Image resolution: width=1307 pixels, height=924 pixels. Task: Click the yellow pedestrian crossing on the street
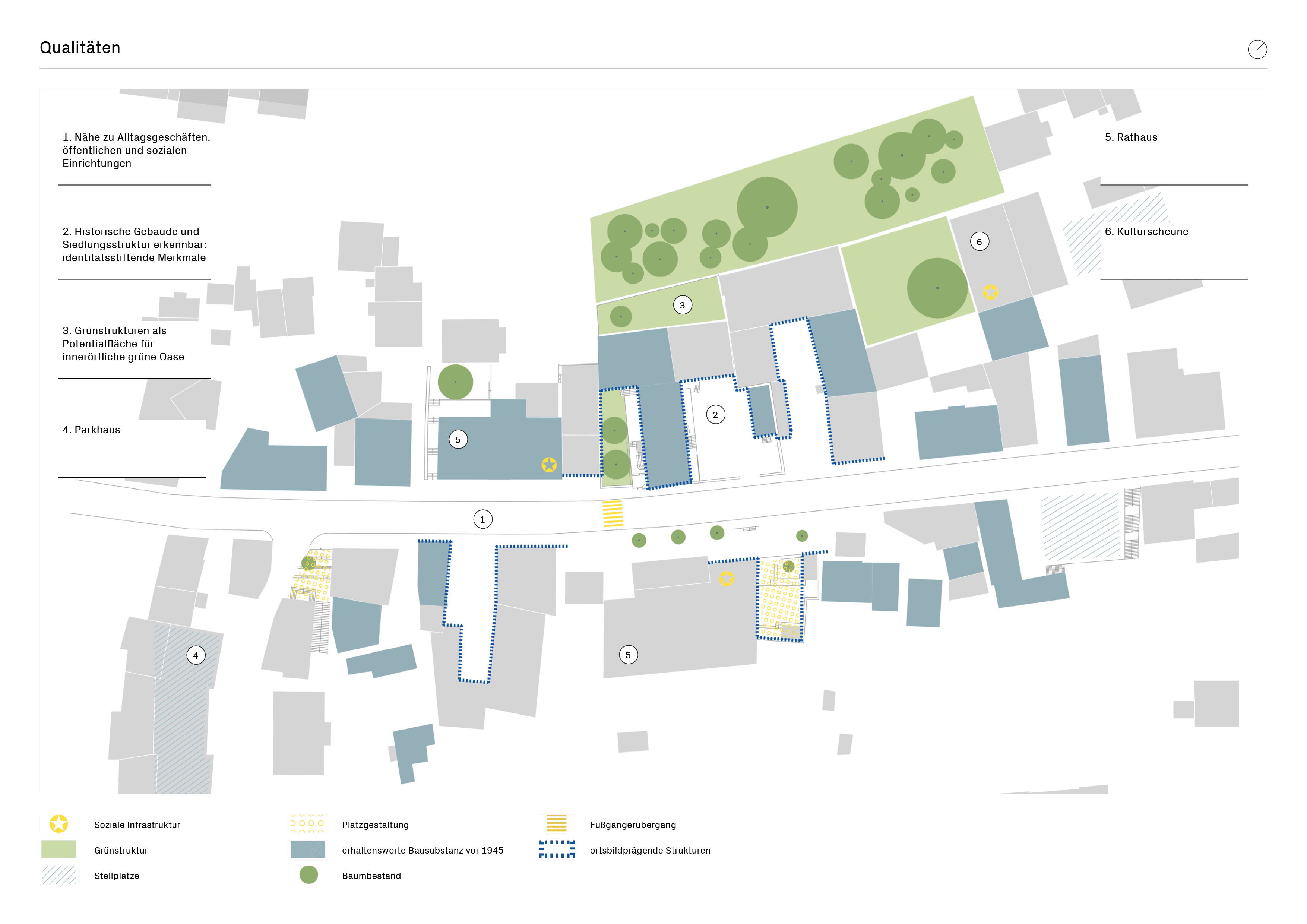coord(613,513)
